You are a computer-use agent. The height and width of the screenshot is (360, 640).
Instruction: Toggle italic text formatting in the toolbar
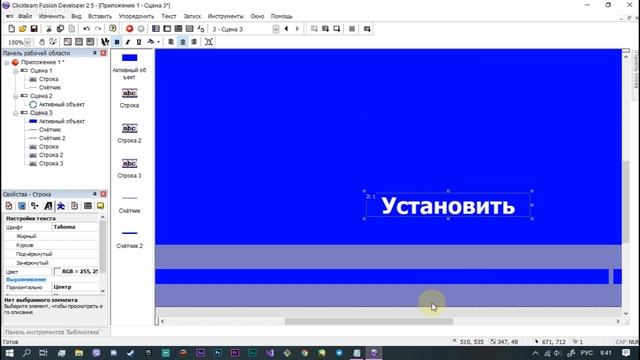128,42
